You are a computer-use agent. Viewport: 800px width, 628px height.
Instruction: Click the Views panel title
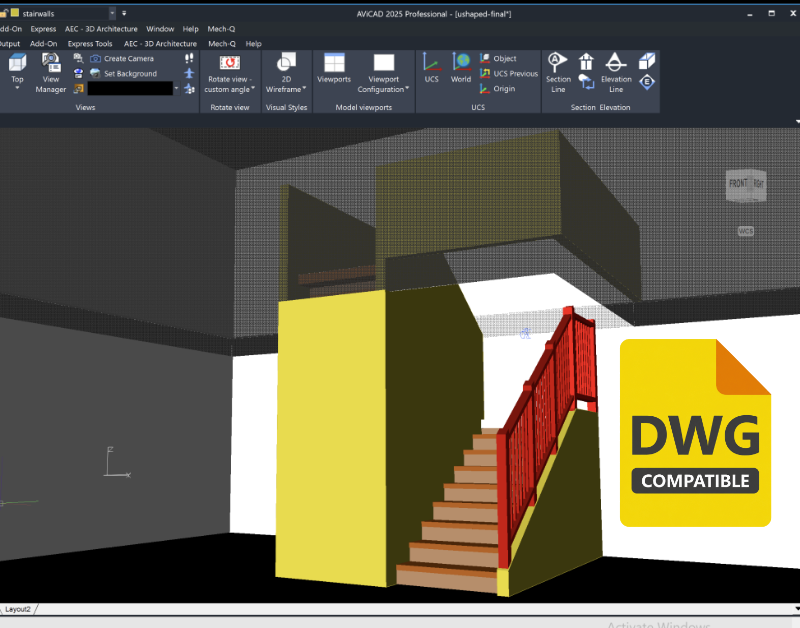click(x=85, y=107)
